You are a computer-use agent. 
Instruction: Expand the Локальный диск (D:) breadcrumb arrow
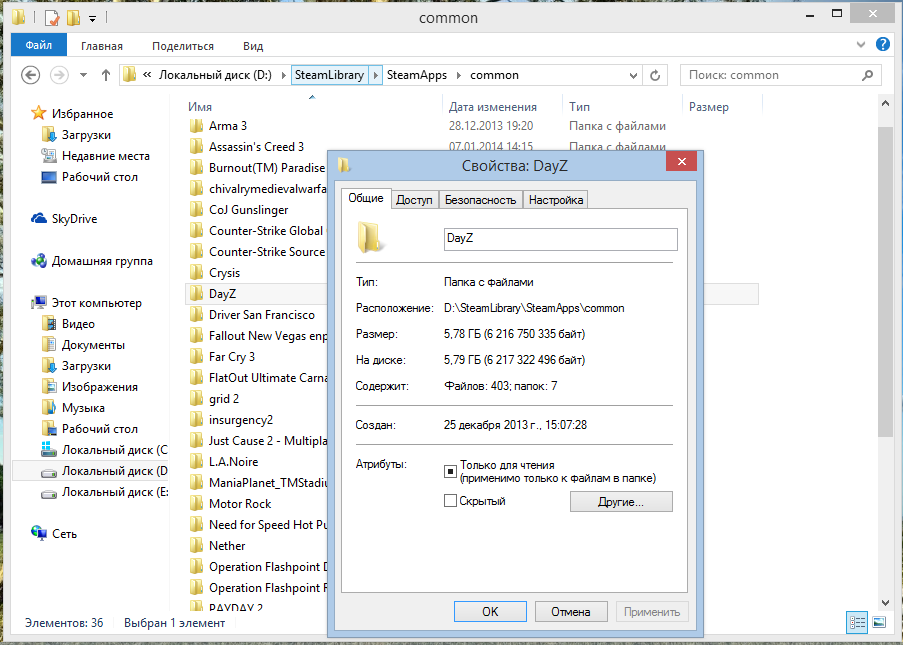click(x=283, y=75)
